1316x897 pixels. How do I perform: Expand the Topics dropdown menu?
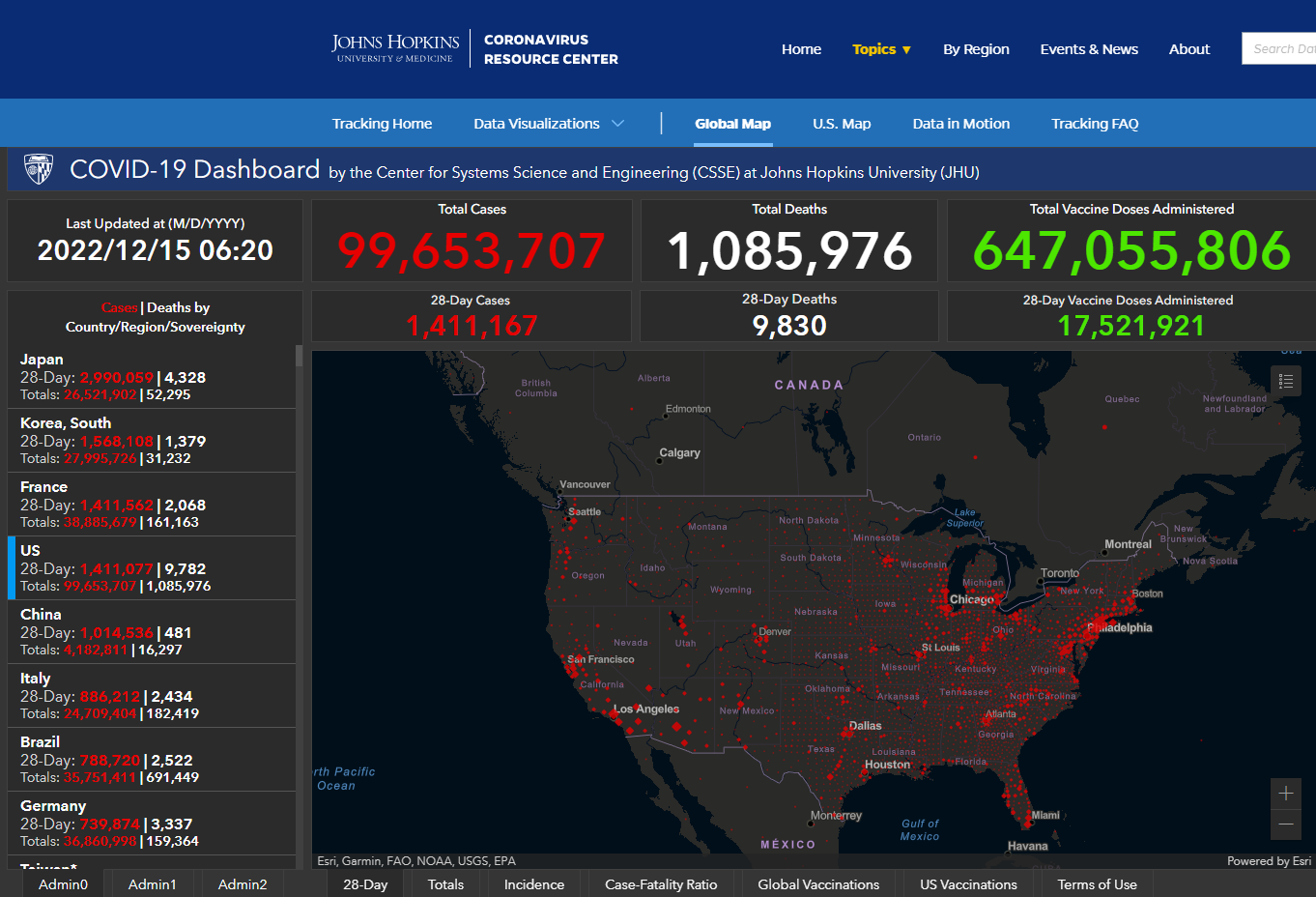tap(881, 49)
